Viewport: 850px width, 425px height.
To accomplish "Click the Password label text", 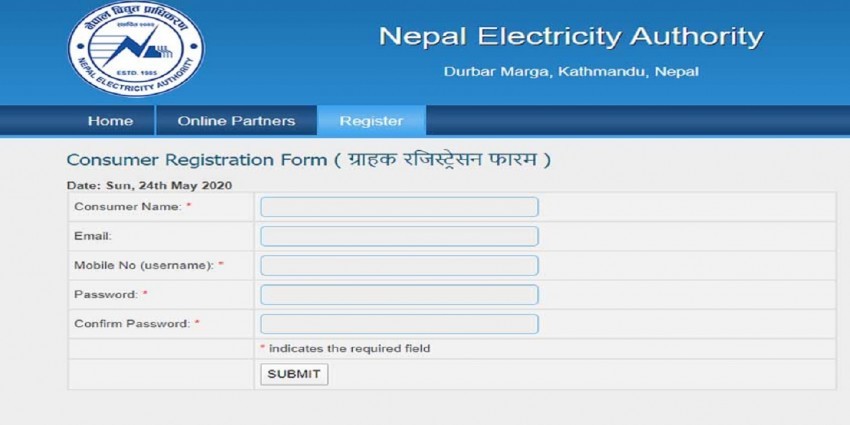I will click(x=106, y=294).
